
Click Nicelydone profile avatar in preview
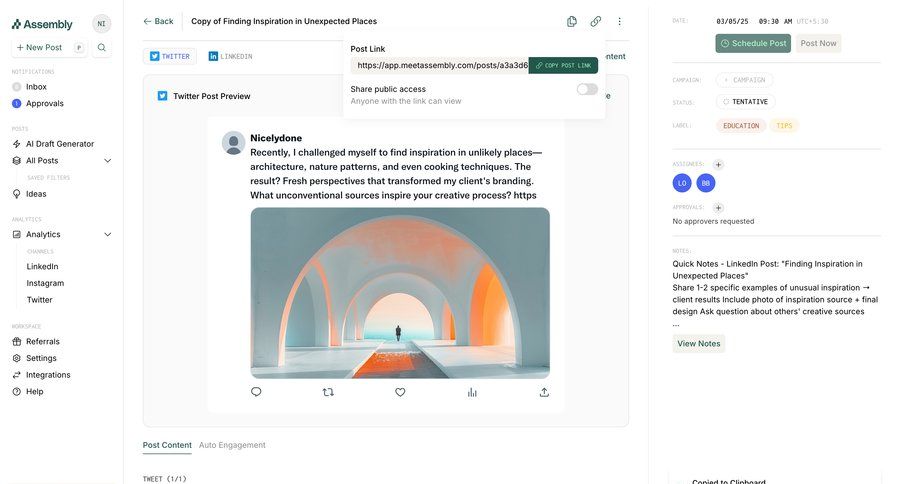point(234,143)
